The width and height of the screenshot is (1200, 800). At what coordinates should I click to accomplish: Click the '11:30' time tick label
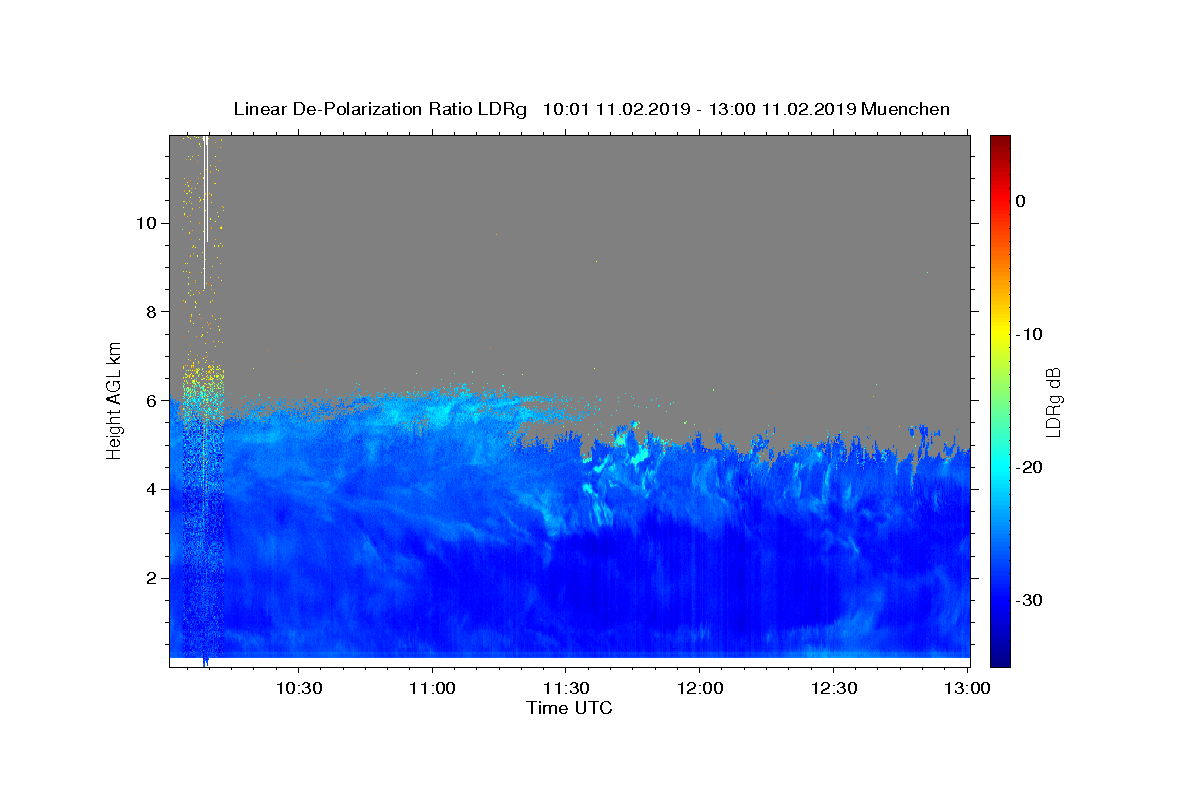(x=565, y=688)
